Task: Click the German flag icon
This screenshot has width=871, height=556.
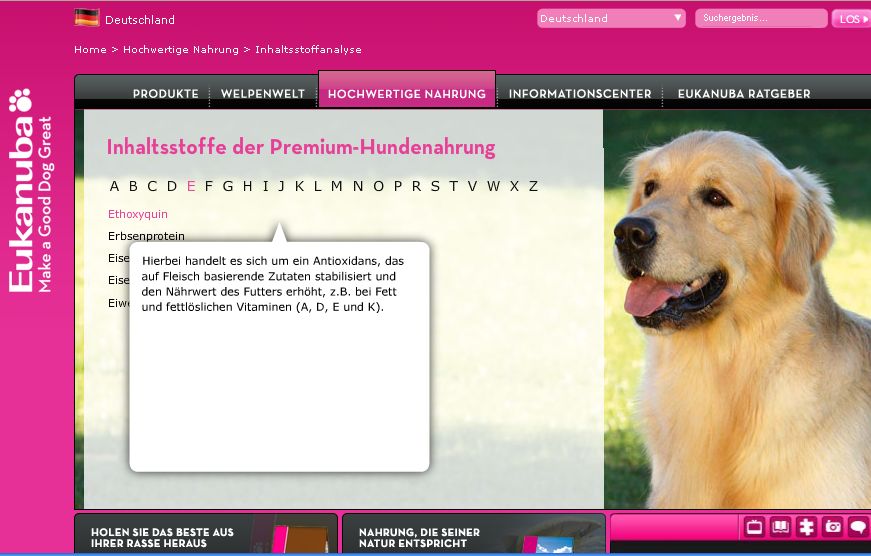Action: pyautogui.click(x=87, y=18)
